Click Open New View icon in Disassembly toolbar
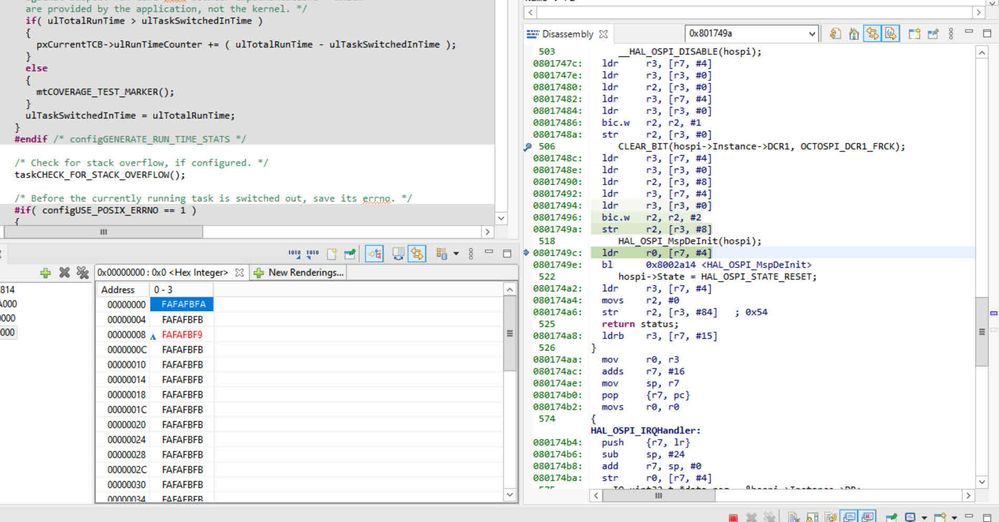 tap(914, 34)
